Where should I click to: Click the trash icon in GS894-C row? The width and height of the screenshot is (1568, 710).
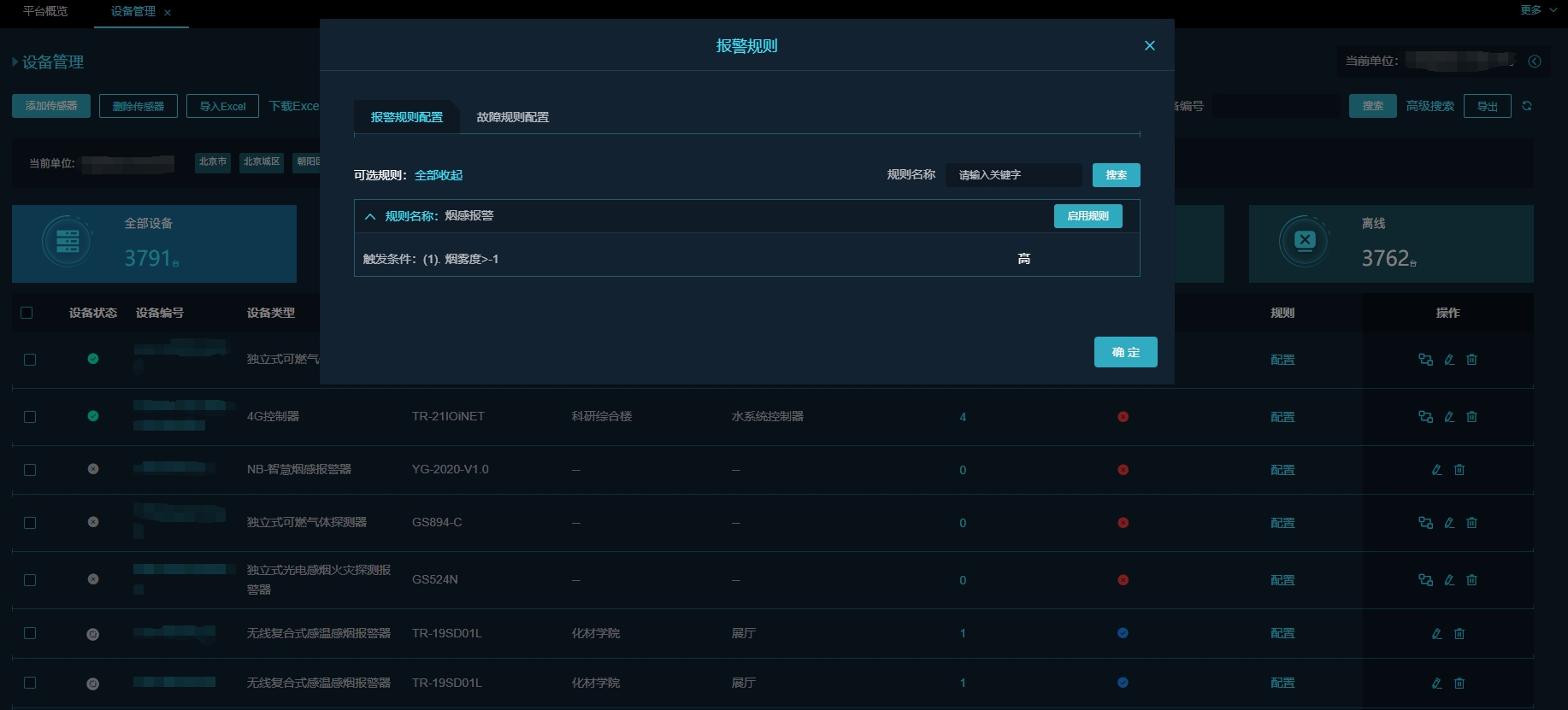click(x=1471, y=523)
